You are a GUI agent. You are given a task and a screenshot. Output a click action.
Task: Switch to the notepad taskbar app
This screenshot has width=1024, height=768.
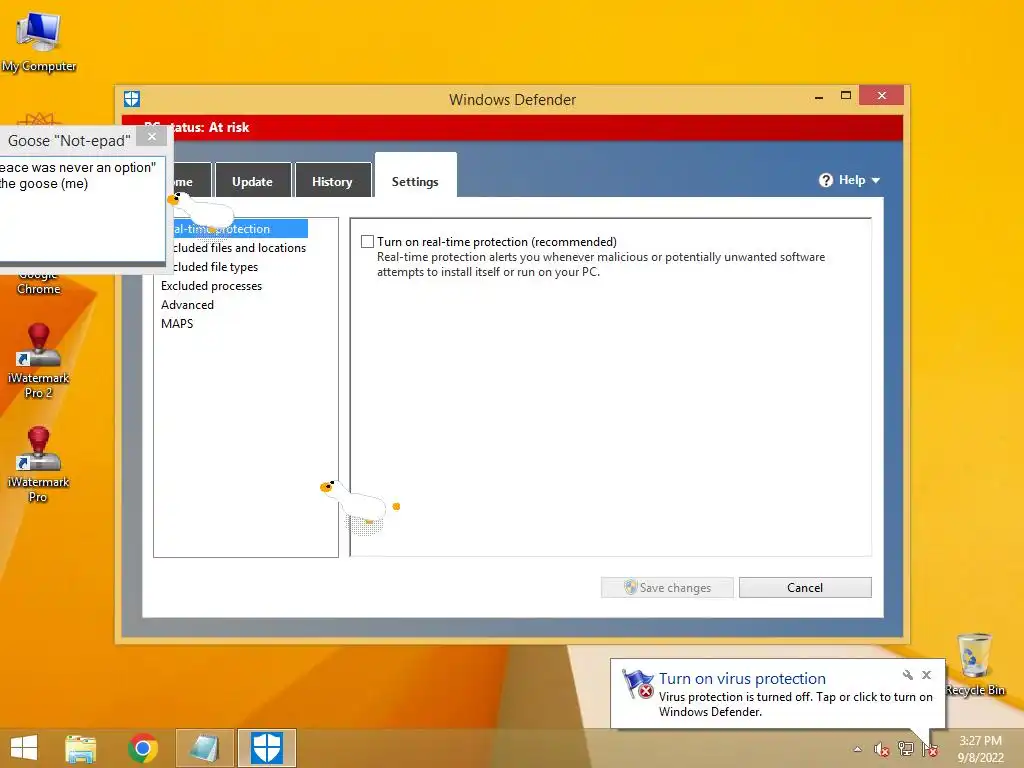[204, 748]
